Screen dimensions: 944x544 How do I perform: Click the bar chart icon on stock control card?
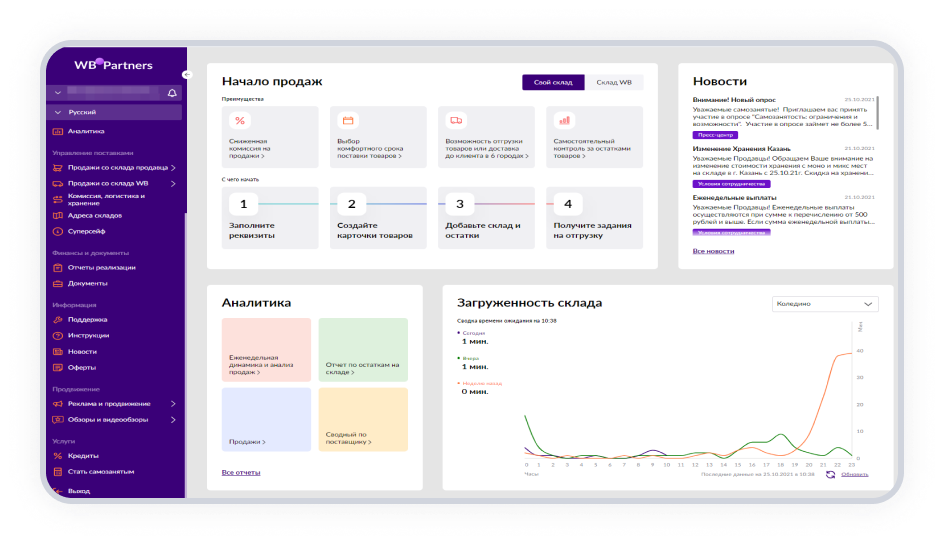564,120
